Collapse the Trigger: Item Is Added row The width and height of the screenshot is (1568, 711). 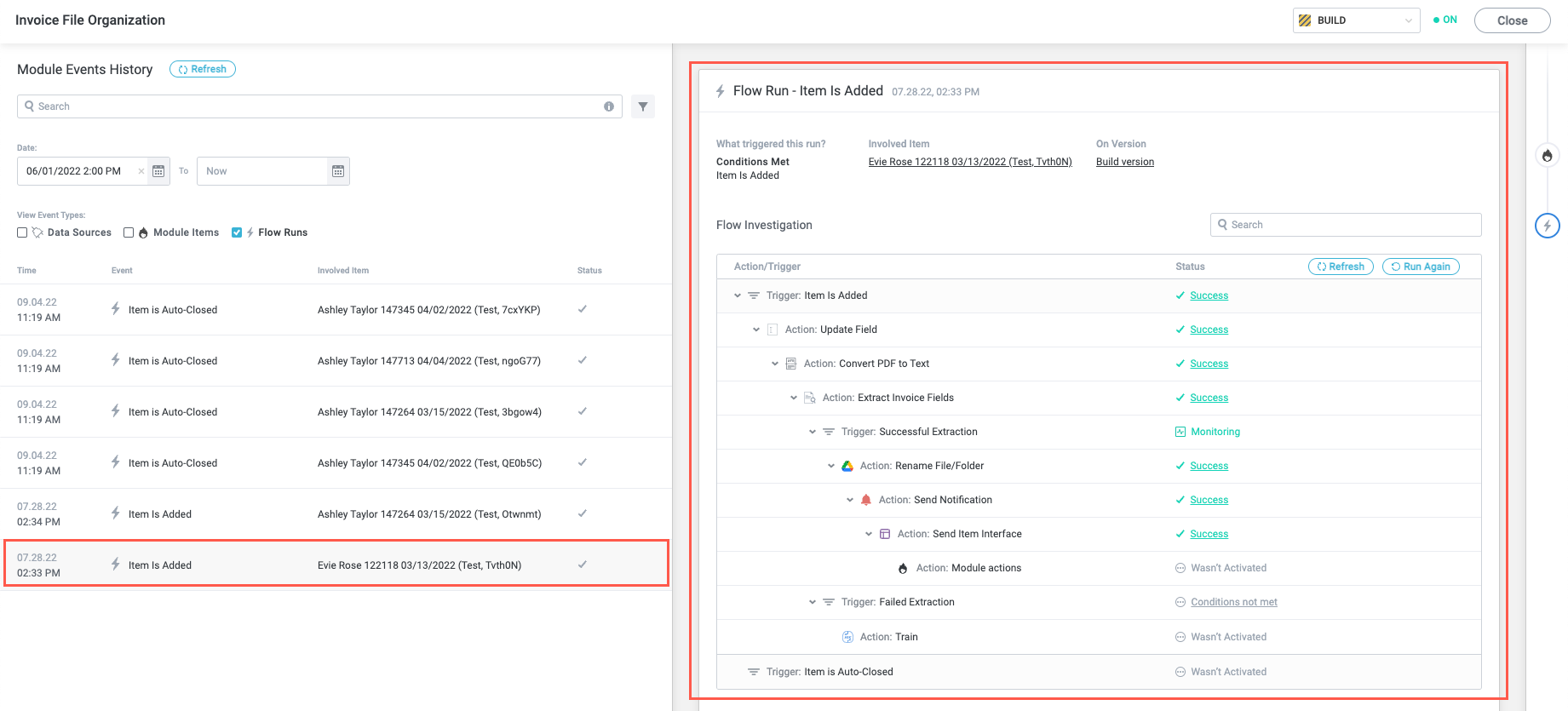point(738,295)
